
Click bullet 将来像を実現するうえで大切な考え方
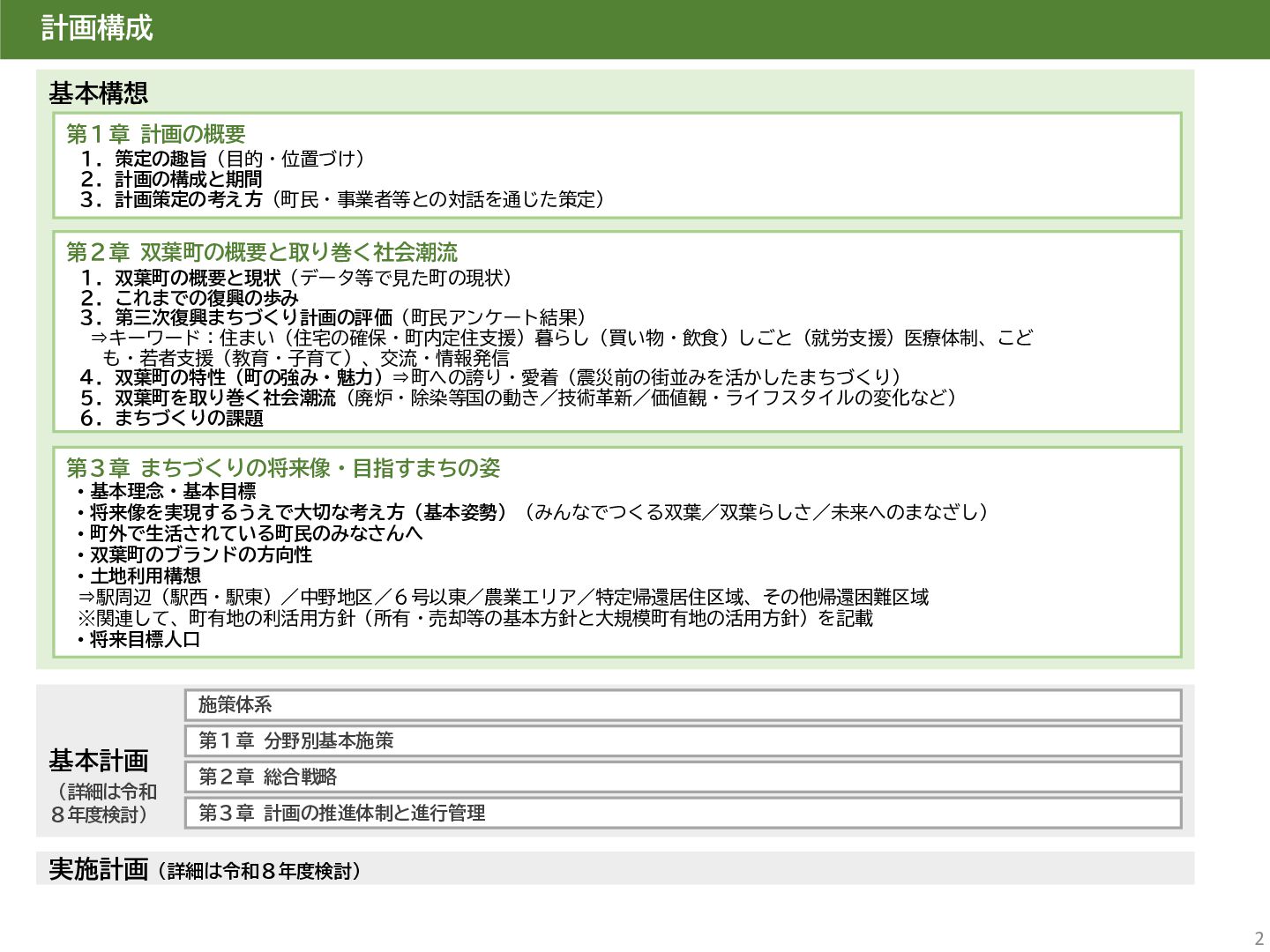(x=532, y=512)
